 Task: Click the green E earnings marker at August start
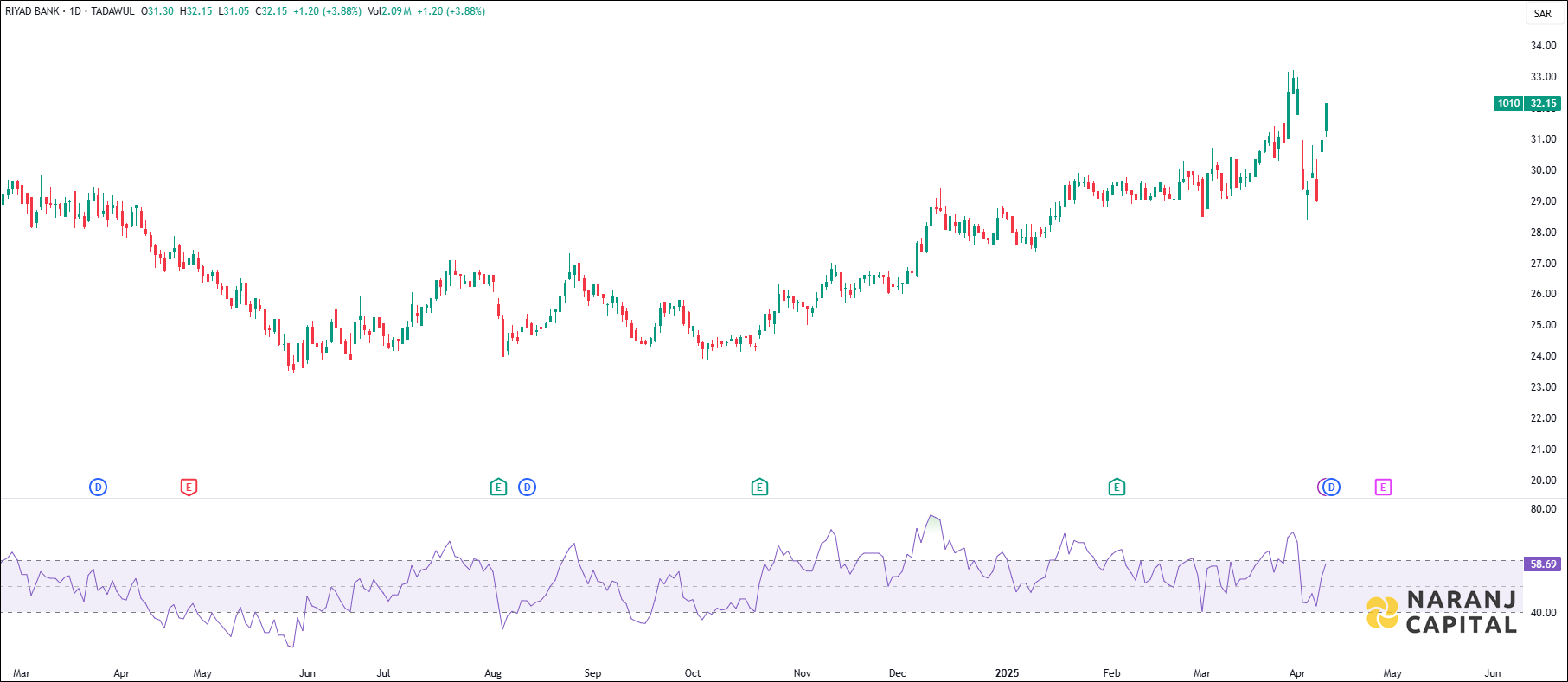pyautogui.click(x=498, y=488)
